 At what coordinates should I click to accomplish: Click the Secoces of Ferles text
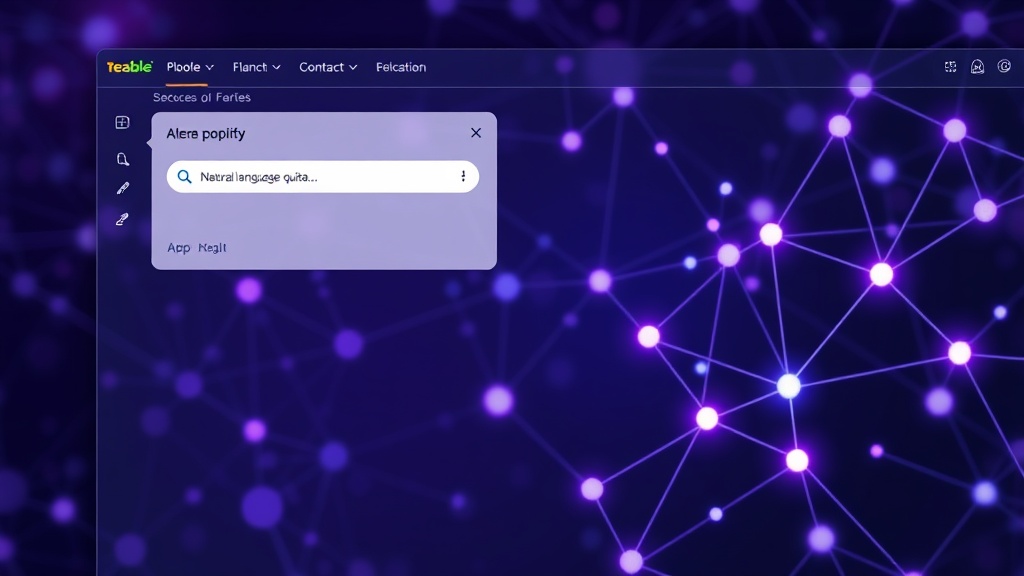tap(202, 97)
